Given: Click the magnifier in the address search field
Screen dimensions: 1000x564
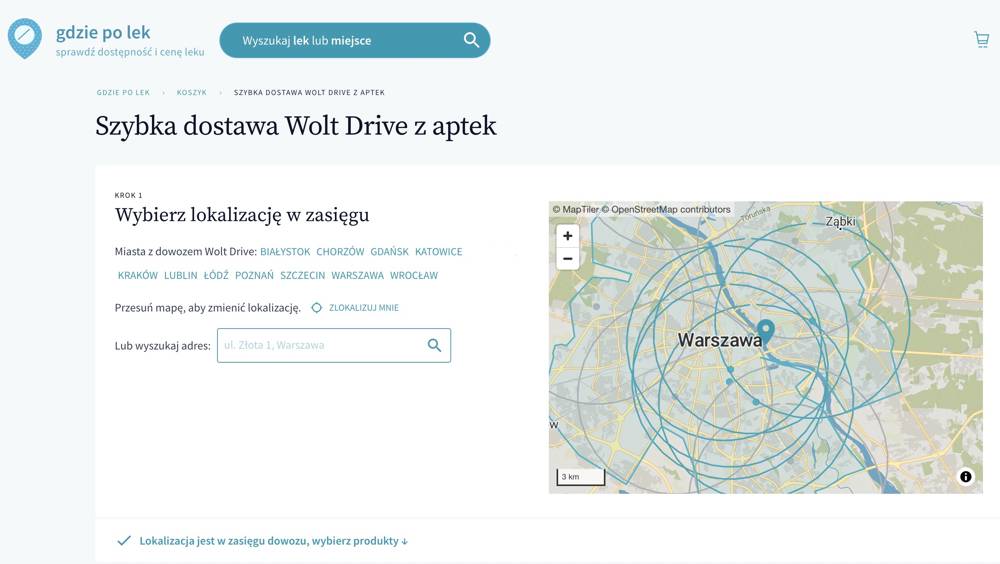Looking at the screenshot, I should 434,345.
